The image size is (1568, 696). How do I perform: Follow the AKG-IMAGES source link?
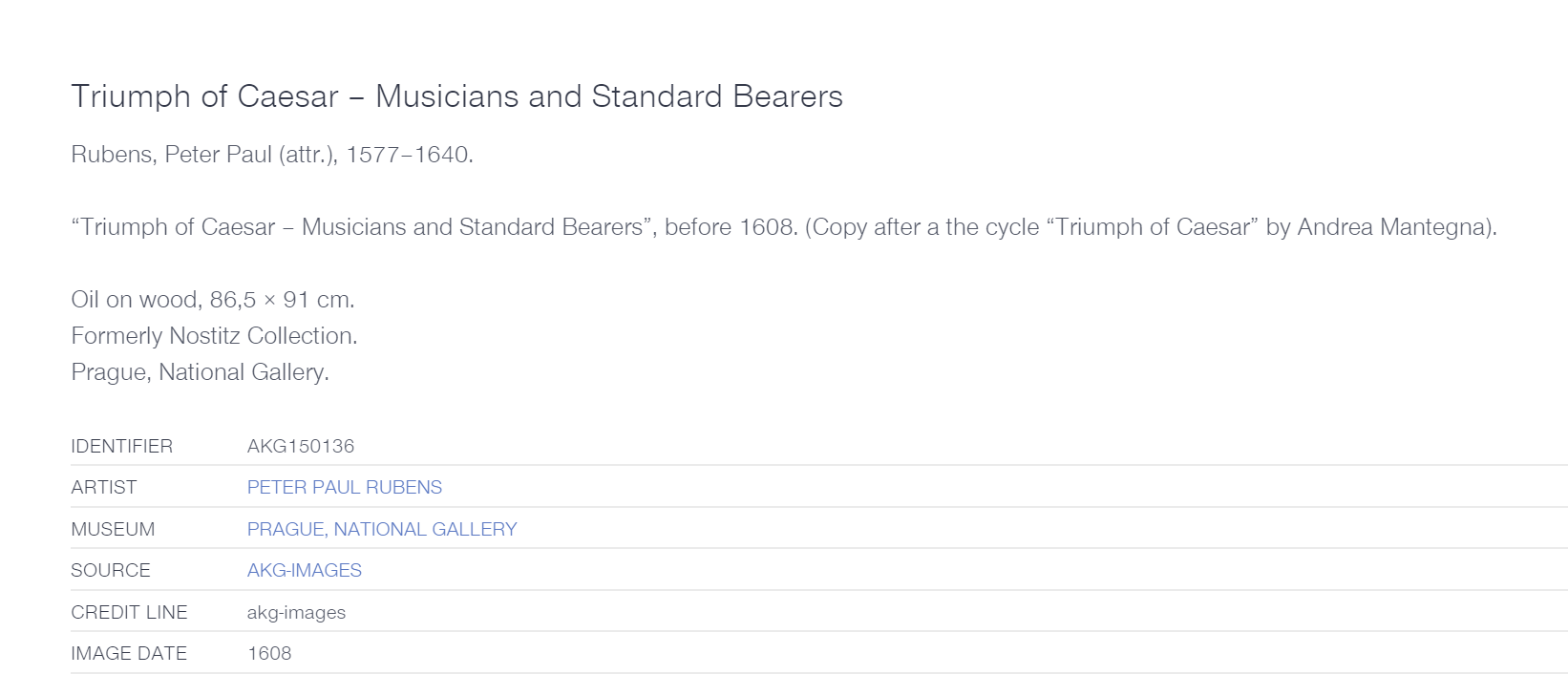[305, 570]
